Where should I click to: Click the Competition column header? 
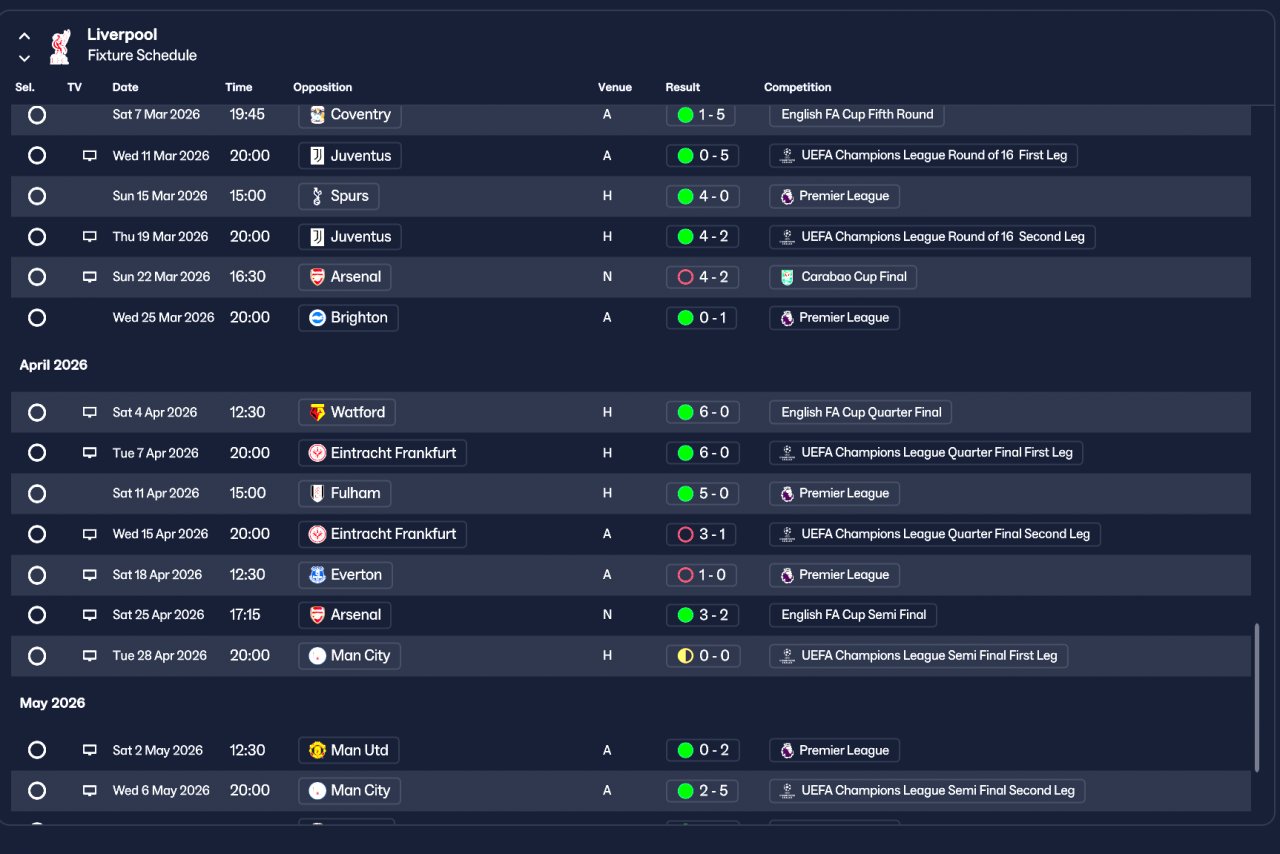point(798,88)
